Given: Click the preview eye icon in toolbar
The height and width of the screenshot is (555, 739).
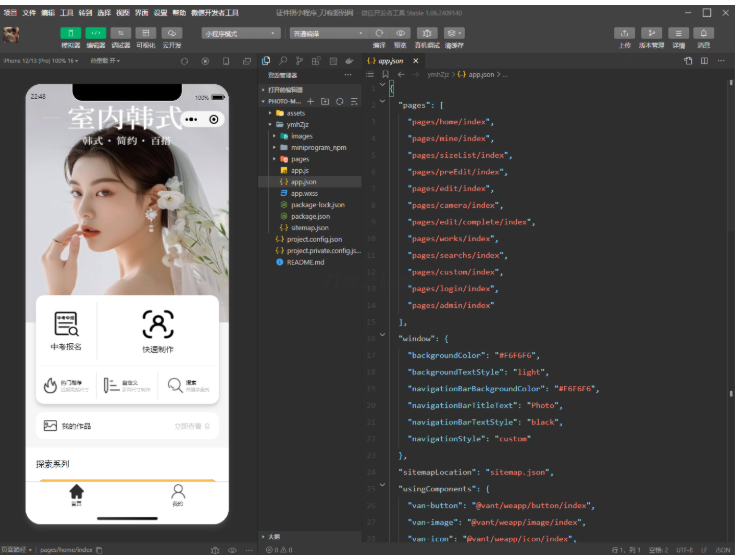Looking at the screenshot, I should 401,33.
